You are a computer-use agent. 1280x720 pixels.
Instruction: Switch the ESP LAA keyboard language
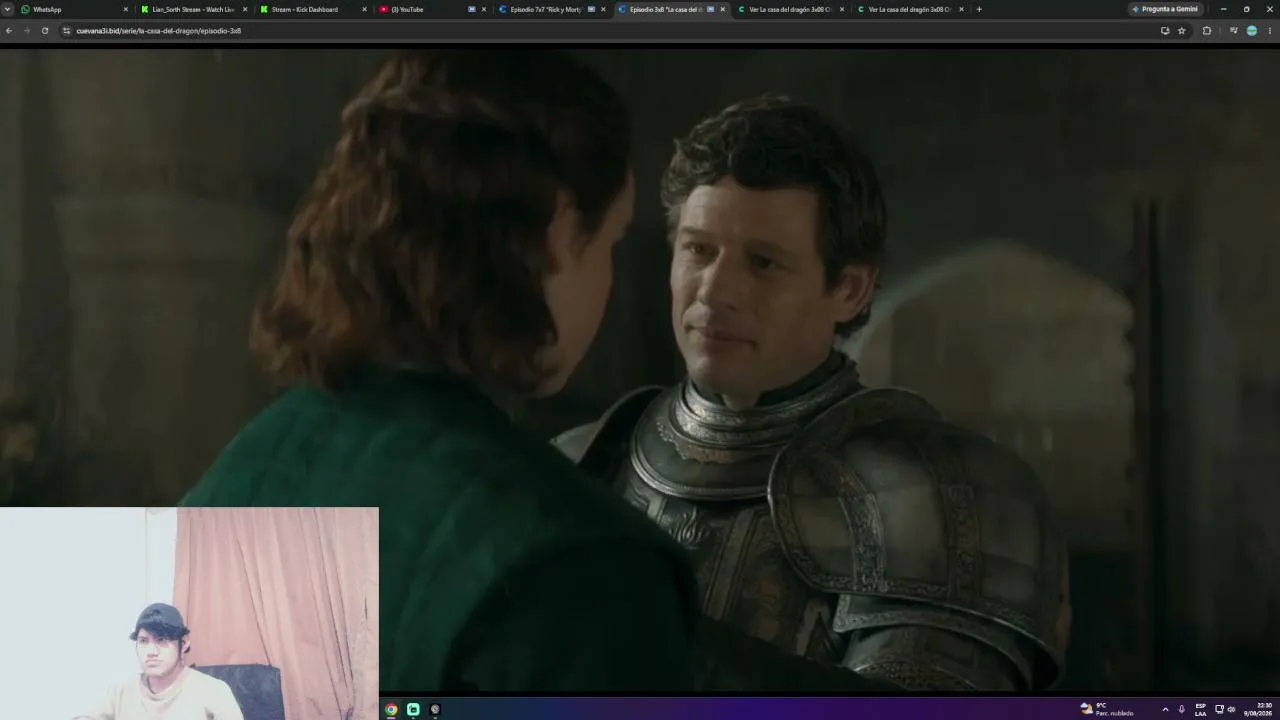point(1201,709)
